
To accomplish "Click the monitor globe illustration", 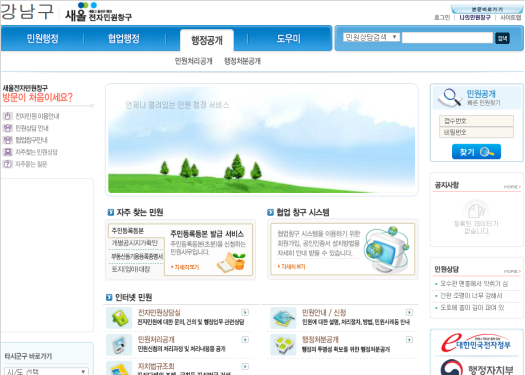I will point(387,249).
